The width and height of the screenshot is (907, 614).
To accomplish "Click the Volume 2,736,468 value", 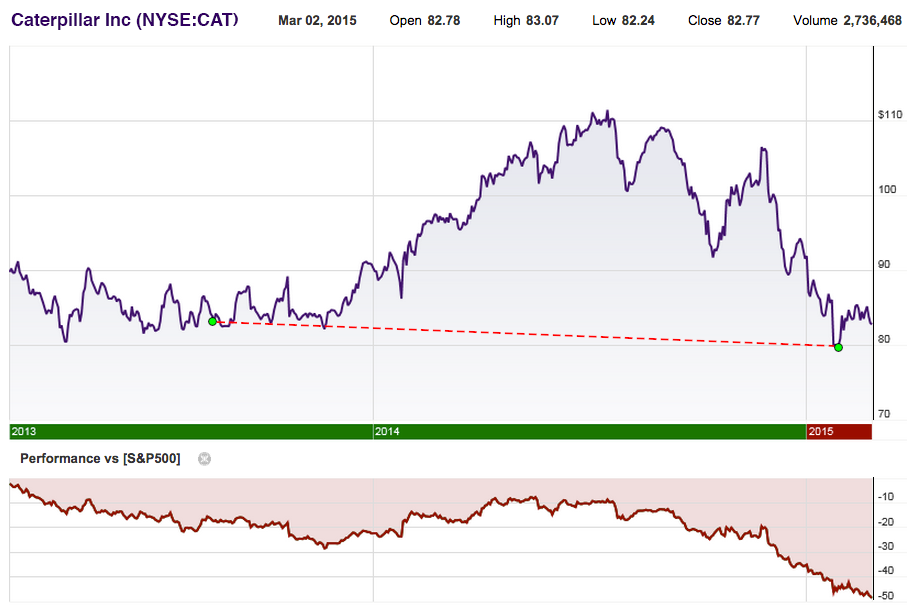I will coord(847,20).
